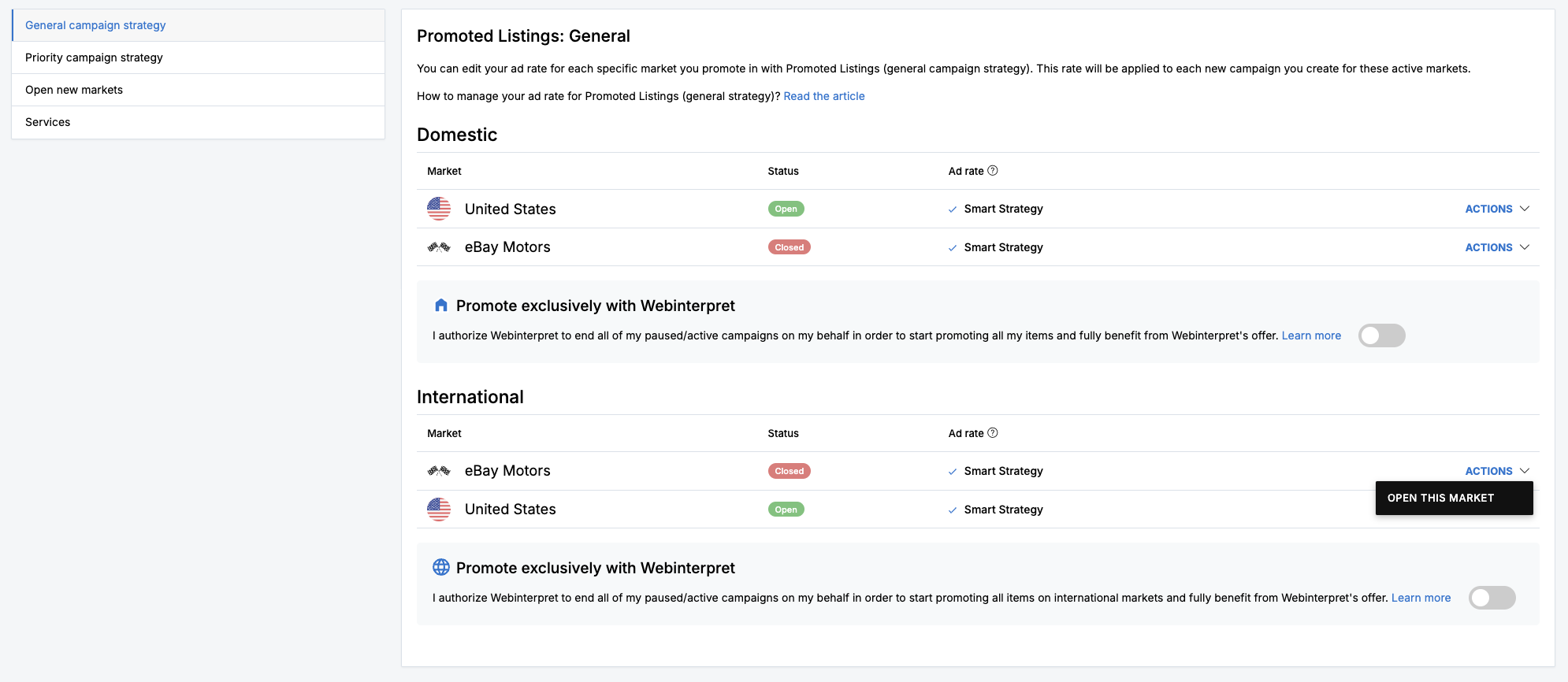Collapse ACTIONS for International eBay Motors
This screenshot has width=1568, height=682.
click(1497, 471)
